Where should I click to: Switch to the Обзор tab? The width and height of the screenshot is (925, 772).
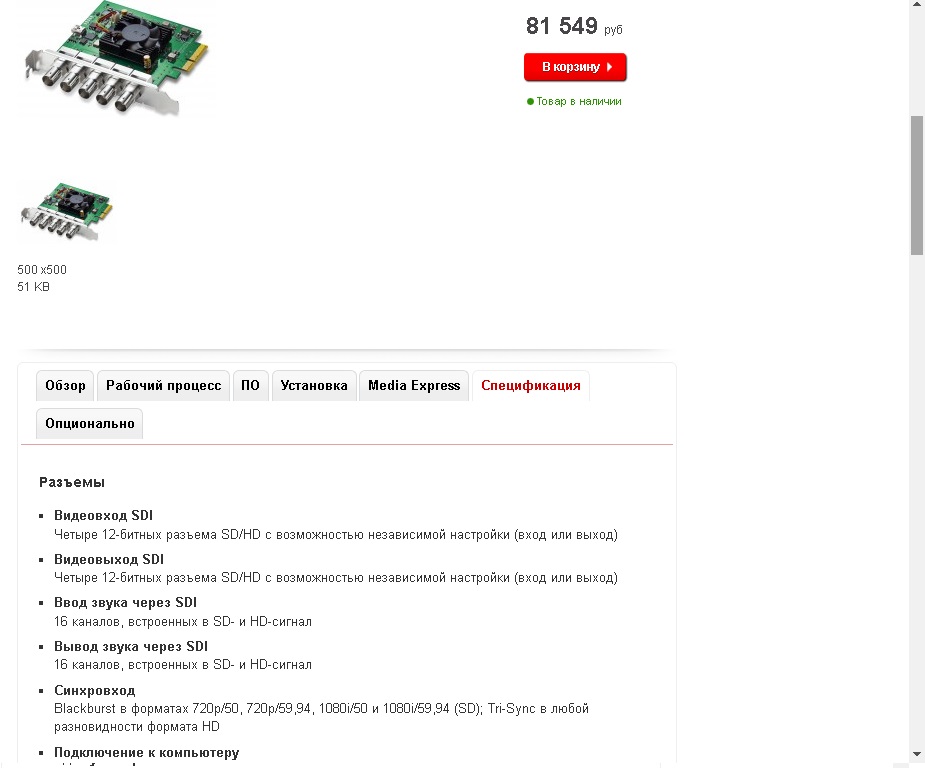[x=65, y=386]
